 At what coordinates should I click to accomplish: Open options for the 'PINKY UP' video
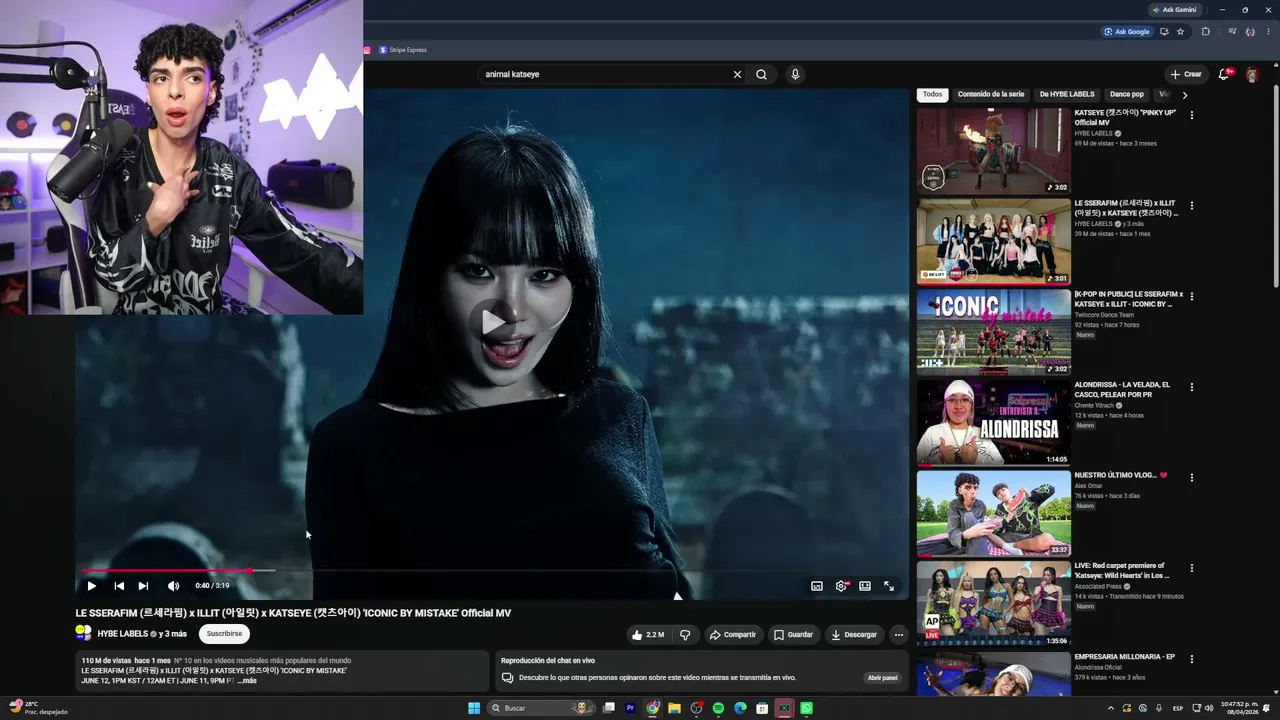1191,115
